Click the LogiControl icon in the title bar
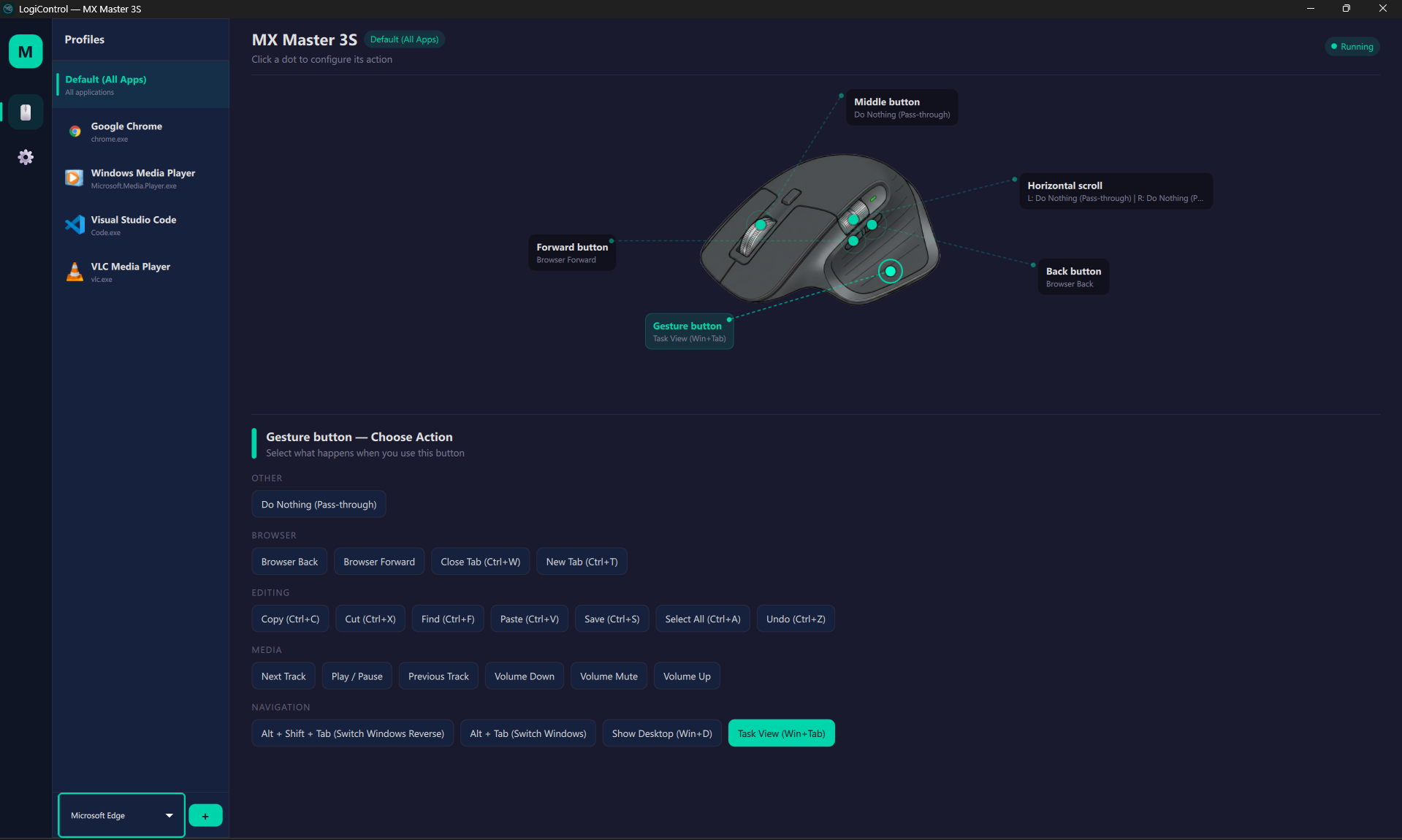Image resolution: width=1402 pixels, height=840 pixels. (8, 9)
